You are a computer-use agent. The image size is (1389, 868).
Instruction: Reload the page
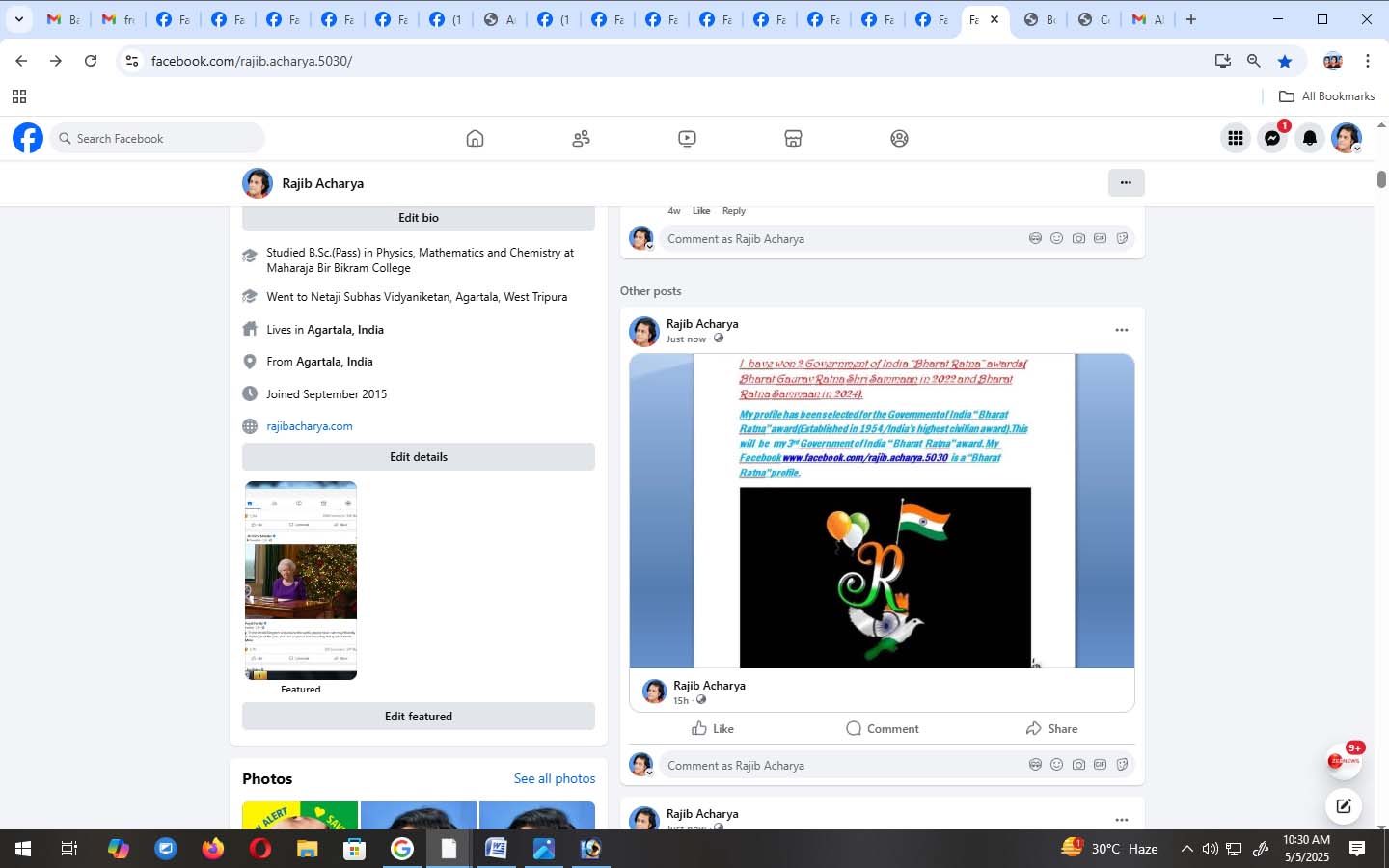tap(91, 61)
